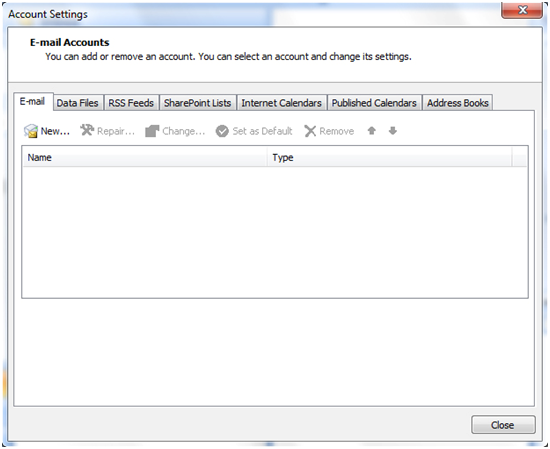Screen dimensions: 550x449
Task: Click inside the empty accounts list
Action: 275,232
